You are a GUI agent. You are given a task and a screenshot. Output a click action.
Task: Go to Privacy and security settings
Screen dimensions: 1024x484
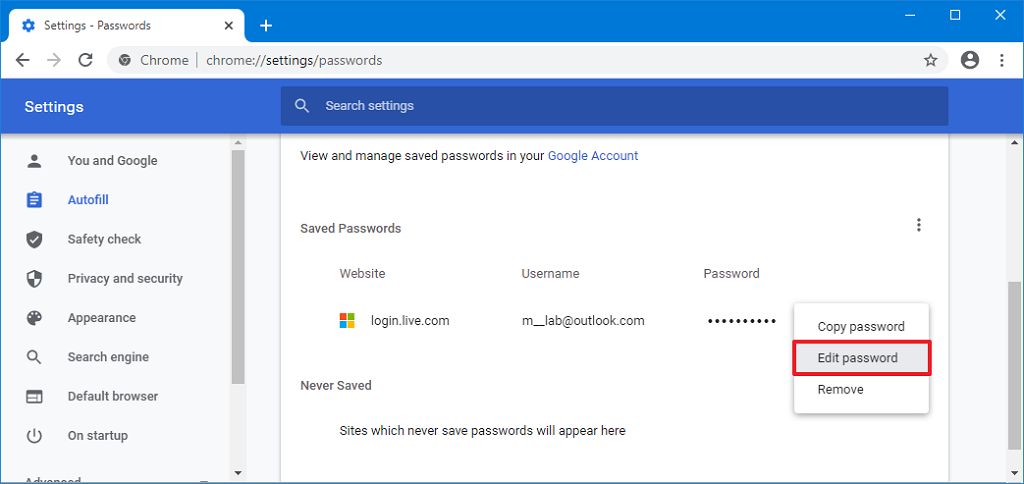125,278
